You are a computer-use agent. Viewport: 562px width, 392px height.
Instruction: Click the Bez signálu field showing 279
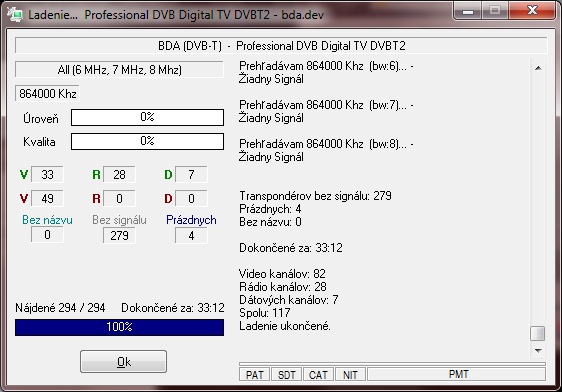point(119,235)
